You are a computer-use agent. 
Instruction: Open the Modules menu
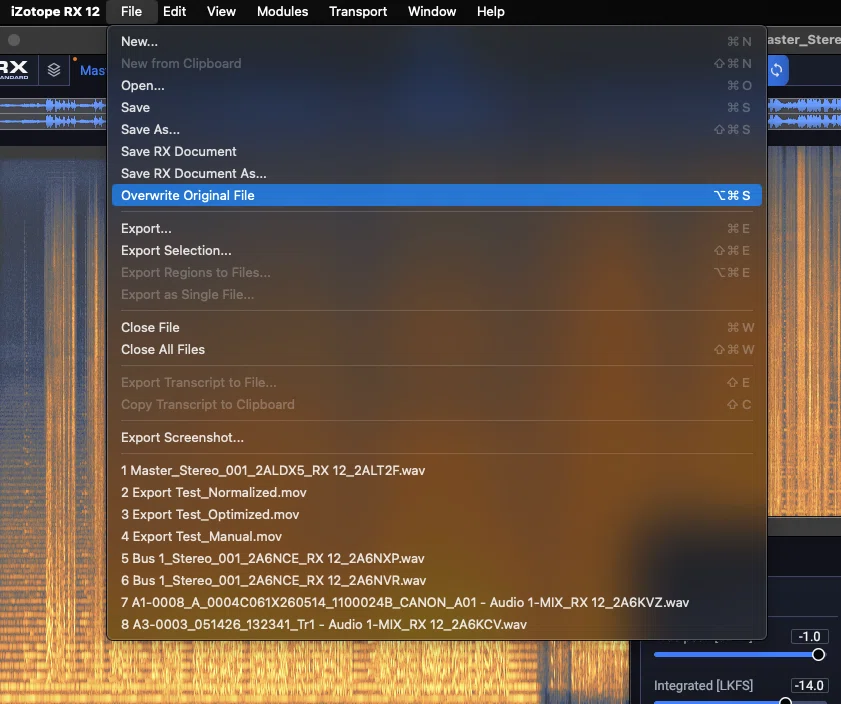coord(282,11)
